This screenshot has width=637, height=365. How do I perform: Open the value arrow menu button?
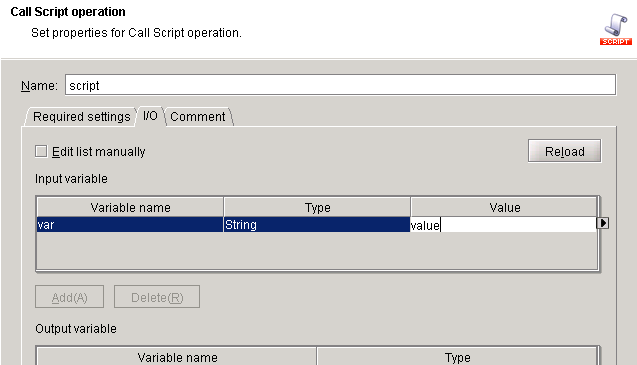(x=602, y=223)
